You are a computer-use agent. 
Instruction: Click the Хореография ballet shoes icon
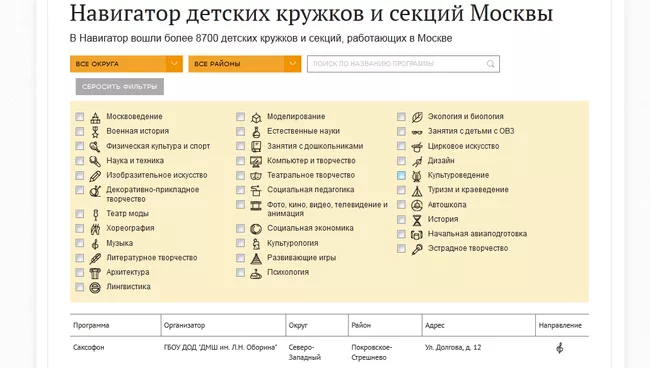coord(95,229)
